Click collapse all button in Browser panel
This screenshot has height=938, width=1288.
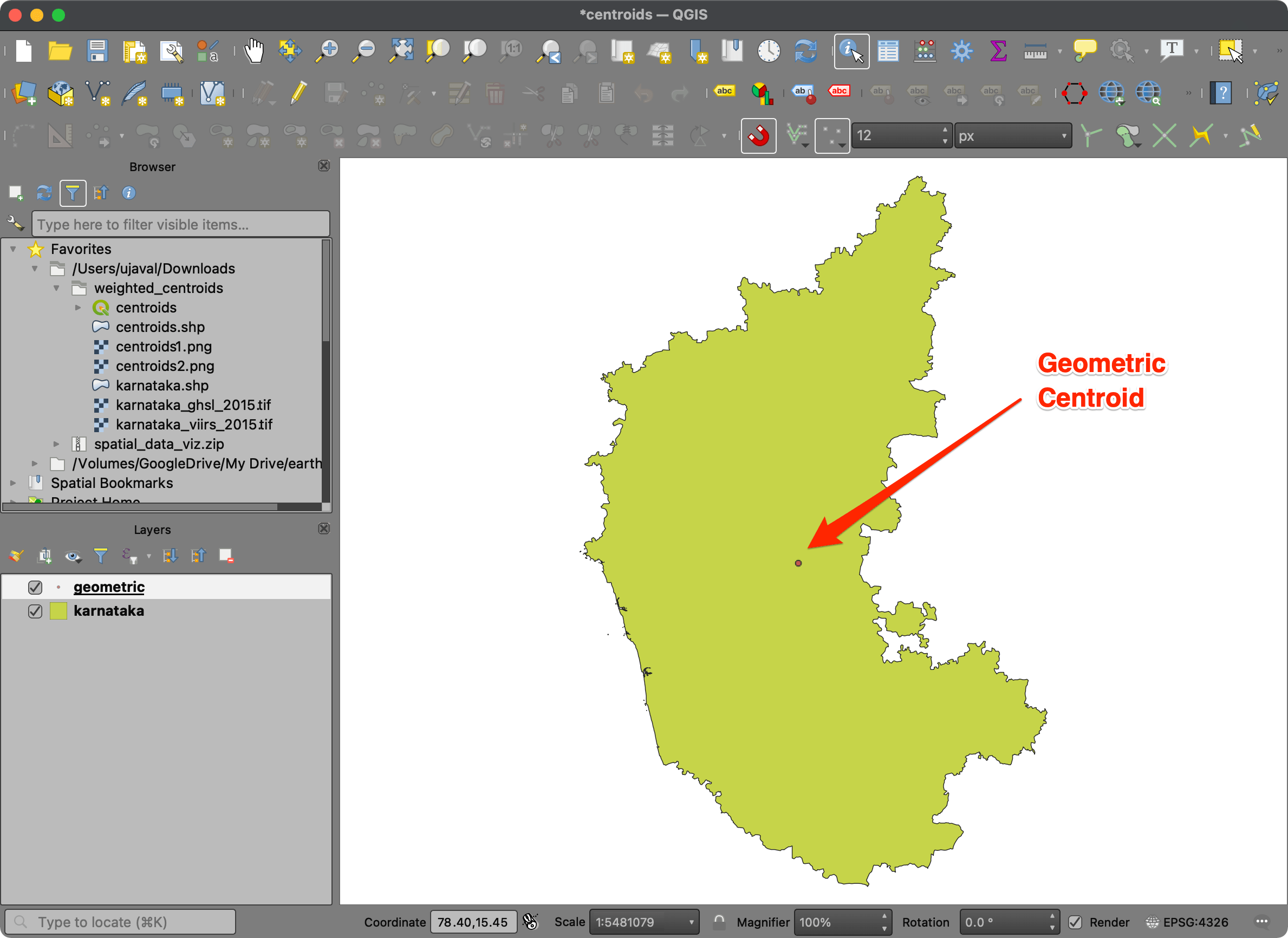102,193
